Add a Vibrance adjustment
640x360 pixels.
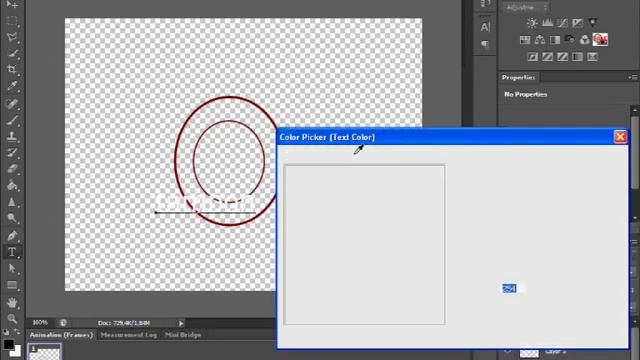(593, 23)
